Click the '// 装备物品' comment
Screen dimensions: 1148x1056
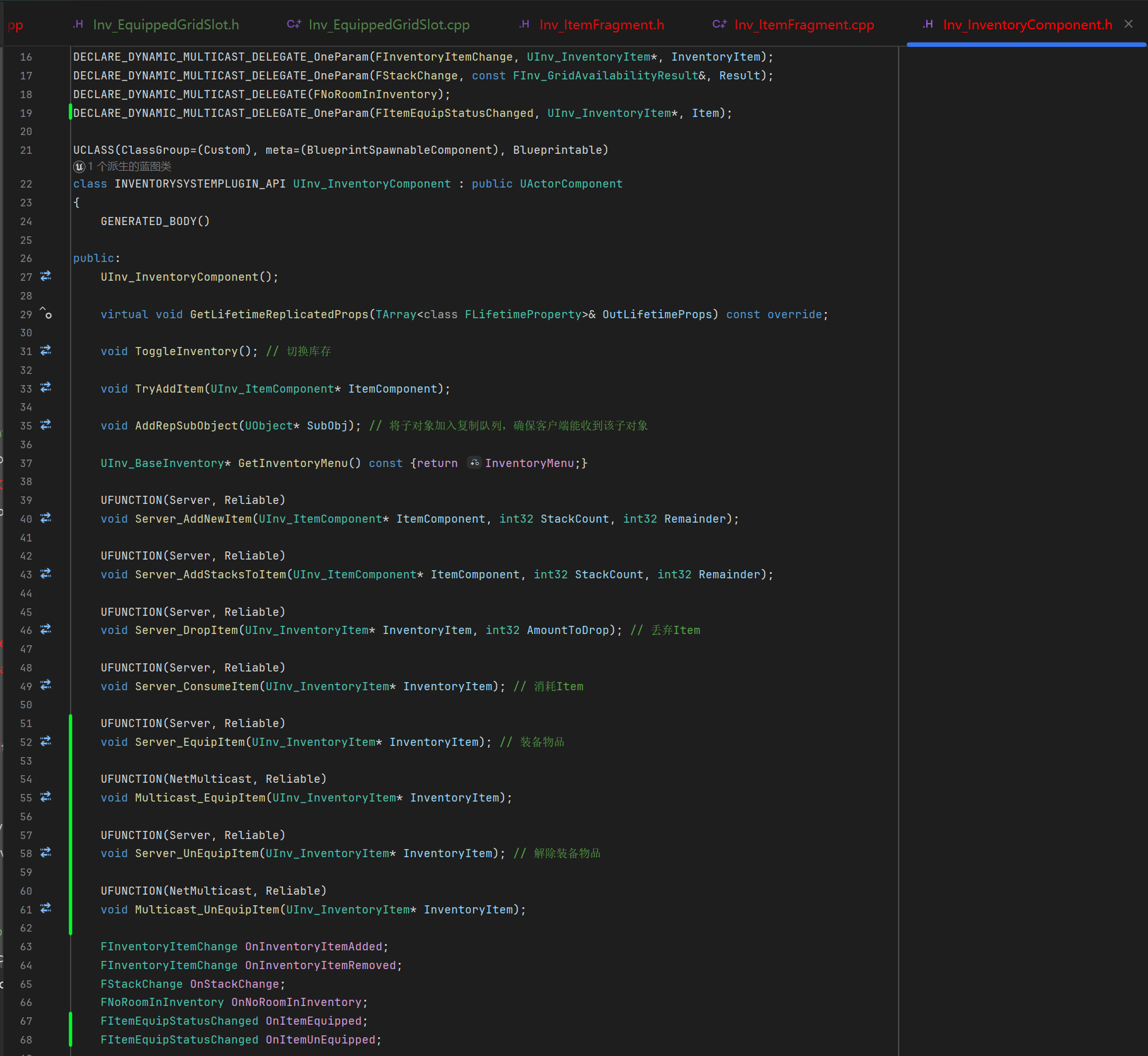coord(532,742)
